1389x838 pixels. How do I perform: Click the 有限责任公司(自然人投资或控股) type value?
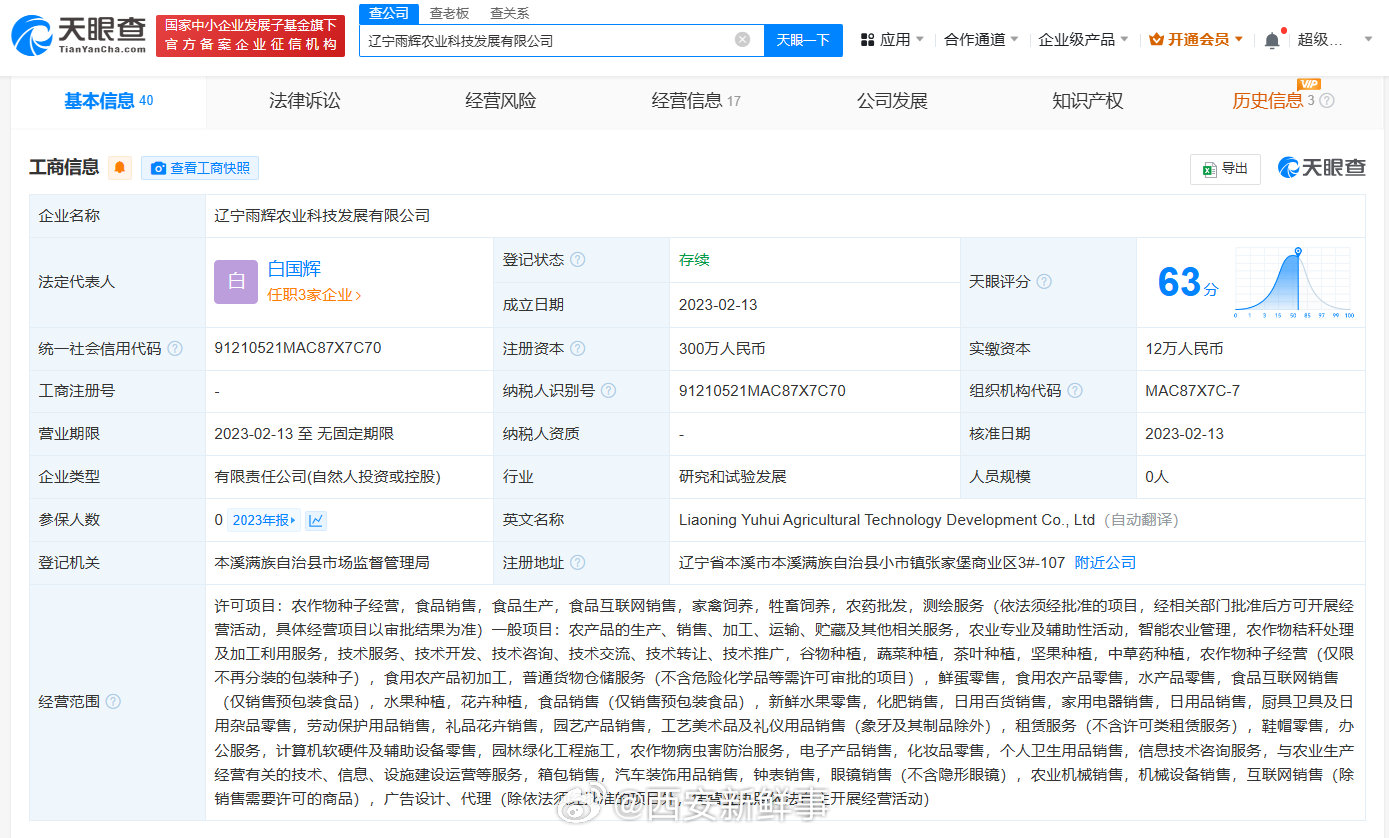328,477
